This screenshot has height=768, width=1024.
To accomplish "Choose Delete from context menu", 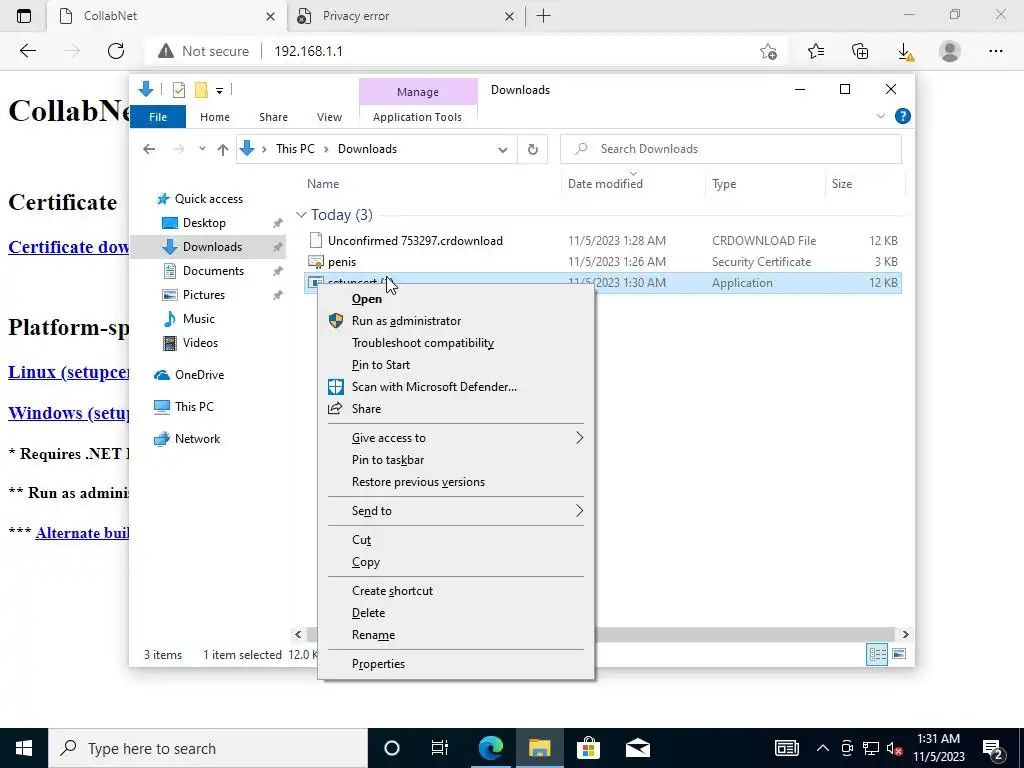I will point(456,613).
